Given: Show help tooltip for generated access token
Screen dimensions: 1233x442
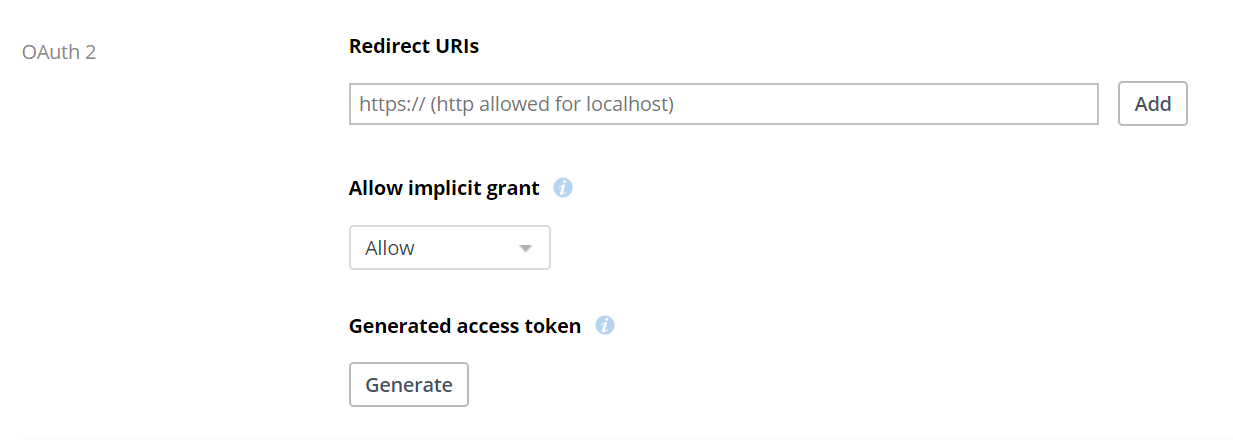Looking at the screenshot, I should pyautogui.click(x=605, y=326).
